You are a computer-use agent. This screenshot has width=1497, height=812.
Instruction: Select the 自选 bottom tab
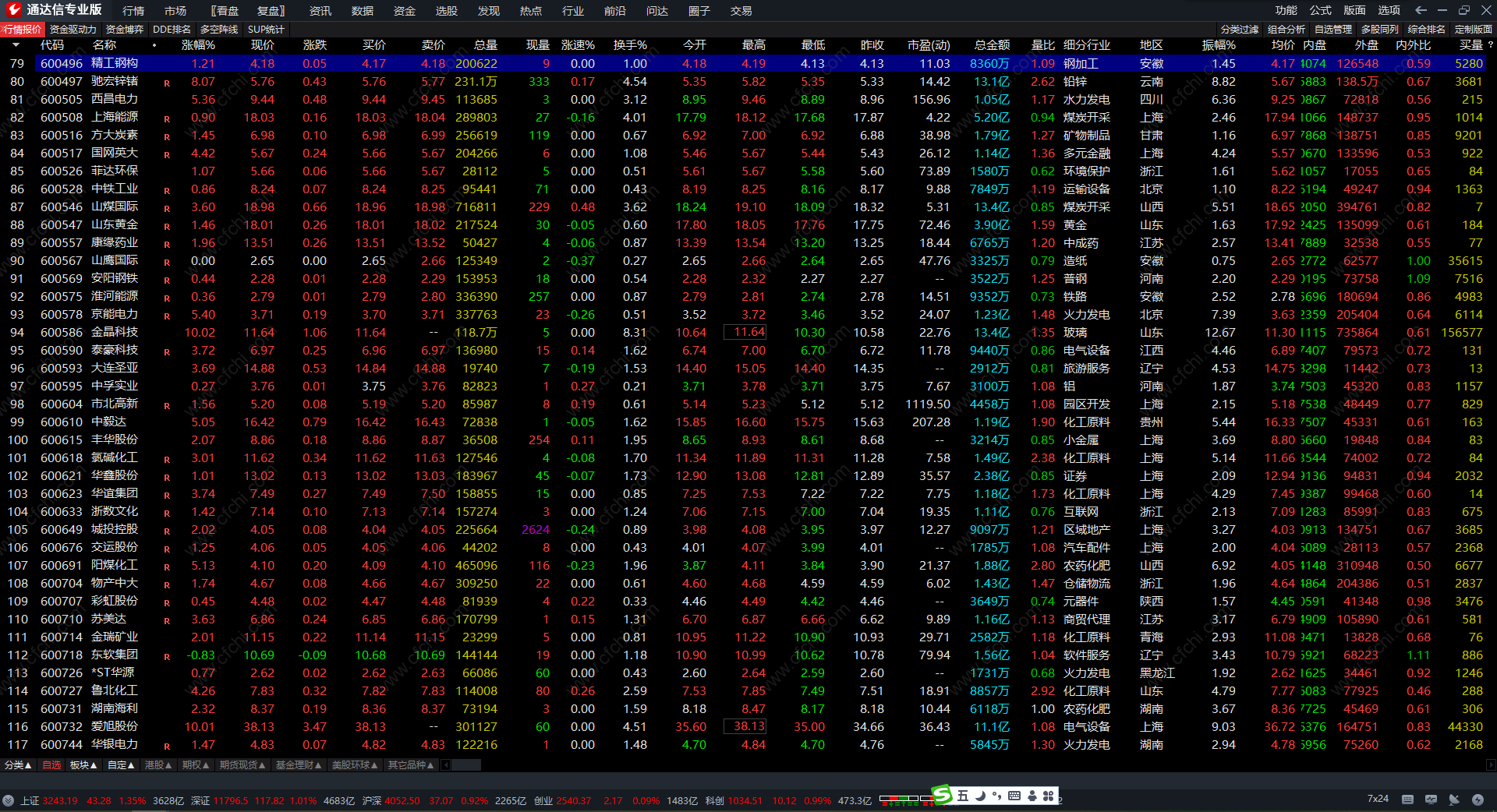coord(51,765)
